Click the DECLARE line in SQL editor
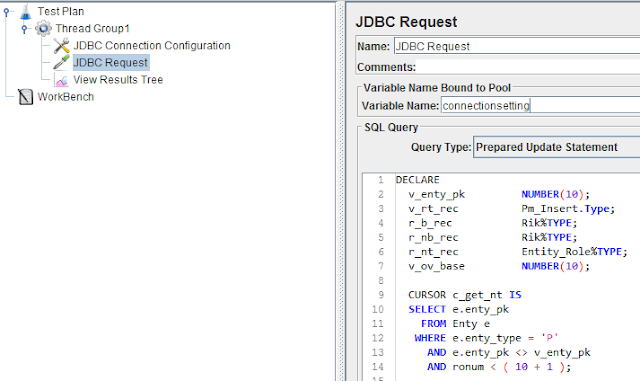640x381 pixels. (418, 180)
